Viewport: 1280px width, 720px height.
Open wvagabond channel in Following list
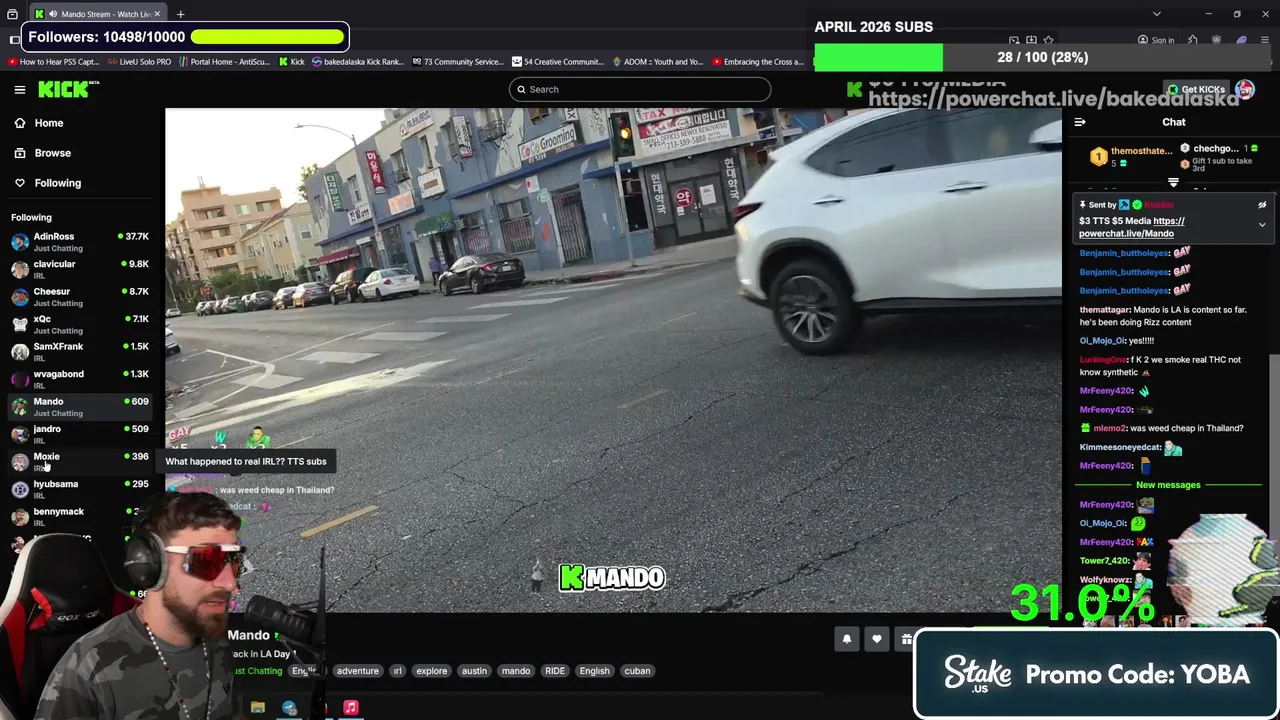tap(80, 379)
